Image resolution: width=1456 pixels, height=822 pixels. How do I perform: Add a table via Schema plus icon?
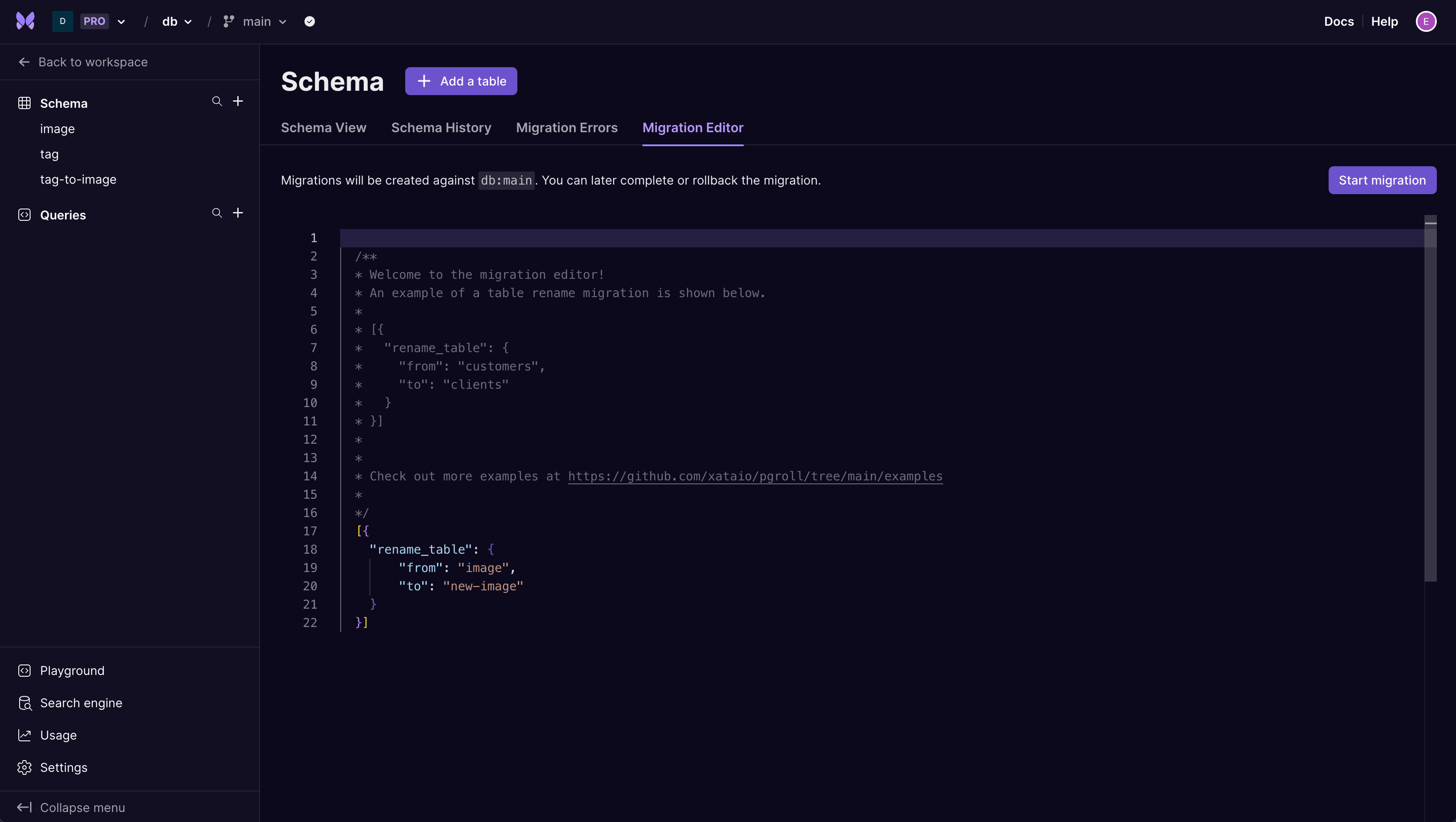pos(238,101)
